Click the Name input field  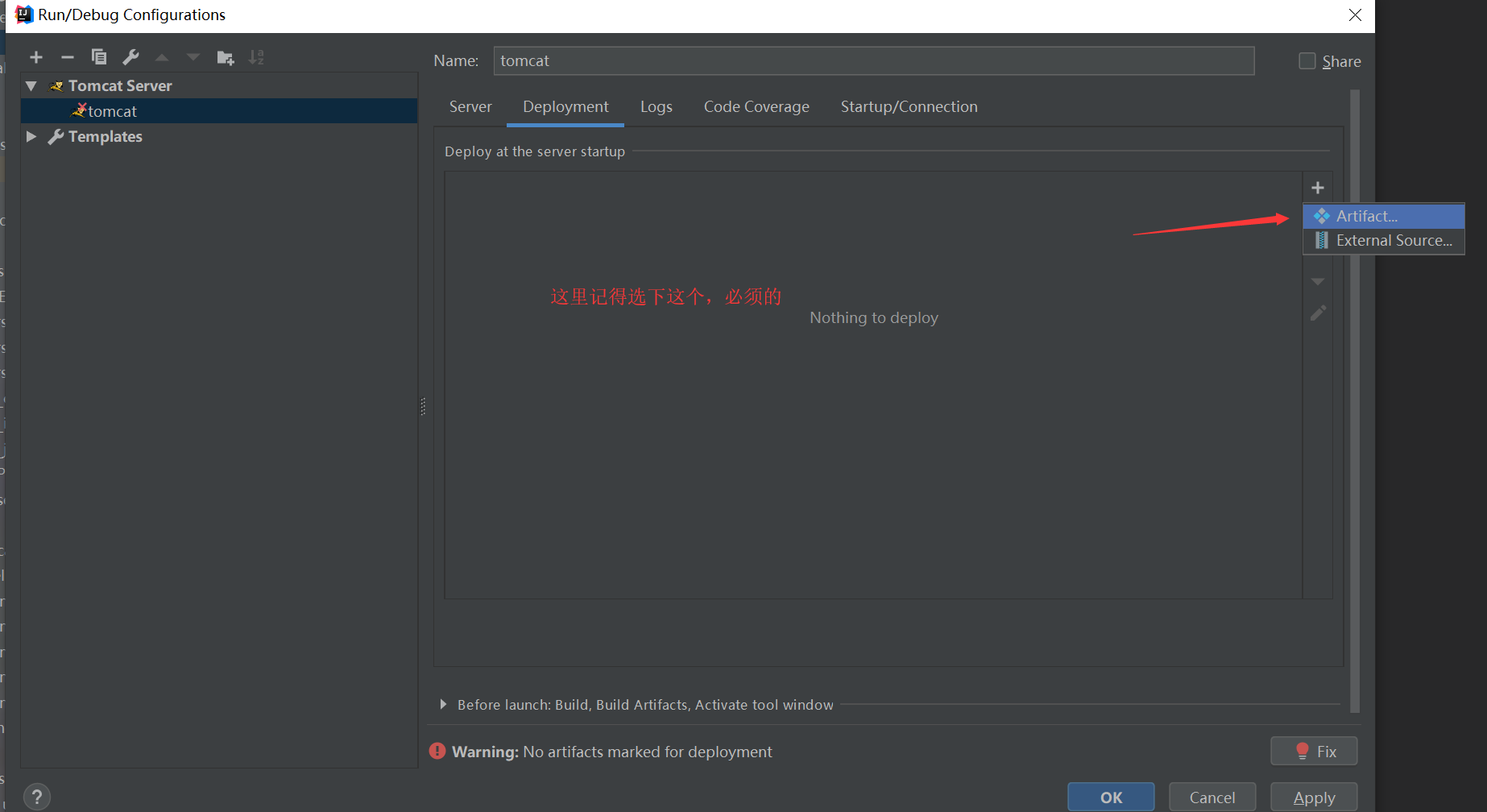(x=874, y=60)
